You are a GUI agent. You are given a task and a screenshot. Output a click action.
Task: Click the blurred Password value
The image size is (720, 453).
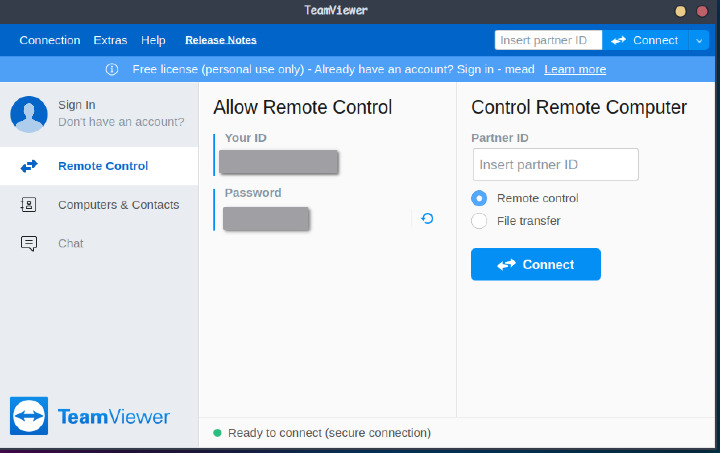coord(266,218)
